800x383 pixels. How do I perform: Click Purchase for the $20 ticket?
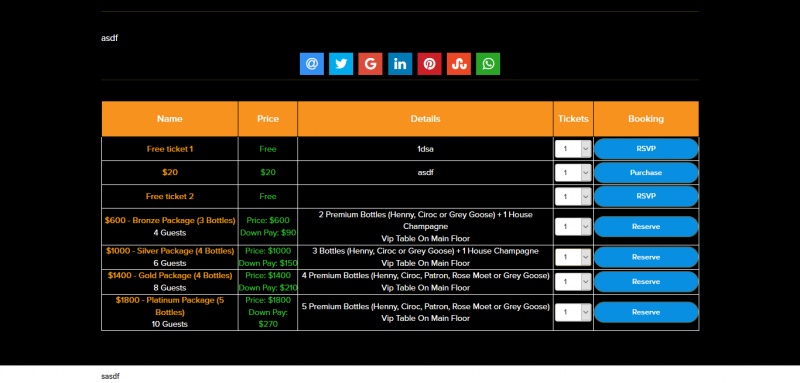coord(646,172)
